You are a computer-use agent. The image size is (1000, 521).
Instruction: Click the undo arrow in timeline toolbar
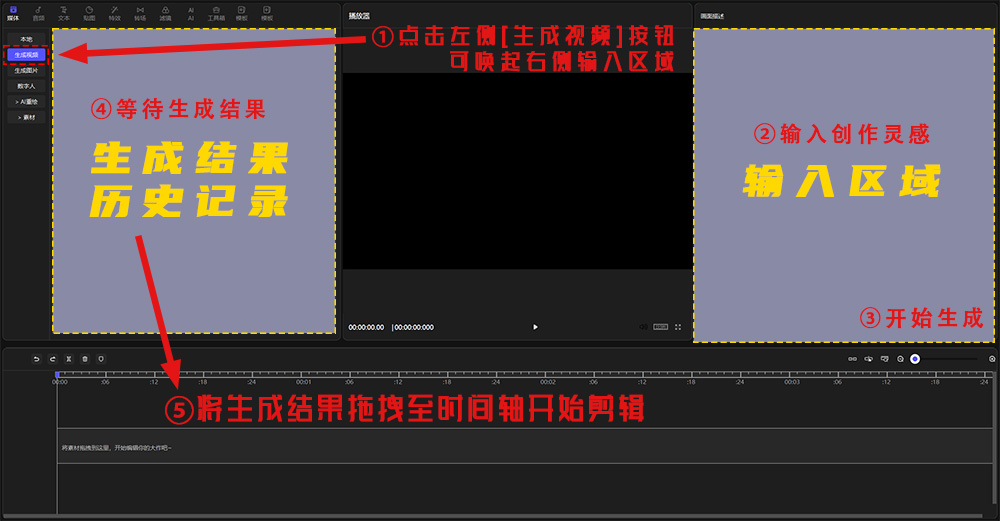[37, 358]
